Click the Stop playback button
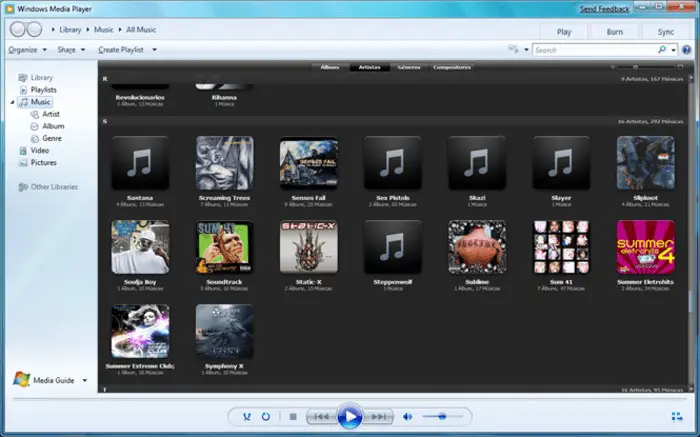Image resolution: width=700 pixels, height=437 pixels. point(293,416)
